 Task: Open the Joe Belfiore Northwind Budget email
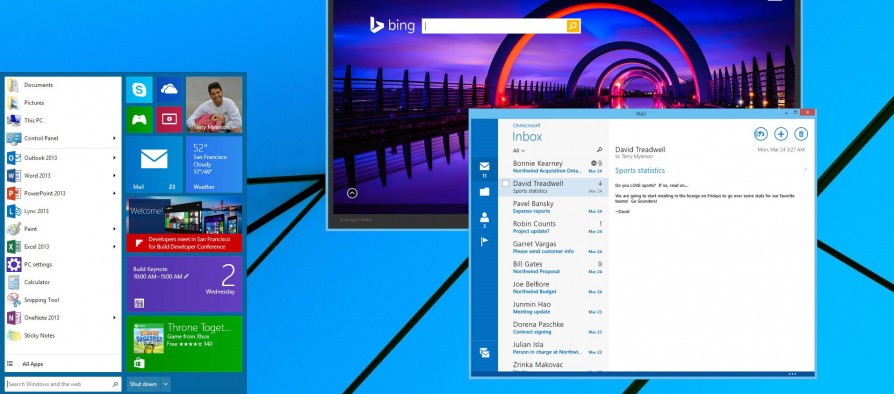554,287
